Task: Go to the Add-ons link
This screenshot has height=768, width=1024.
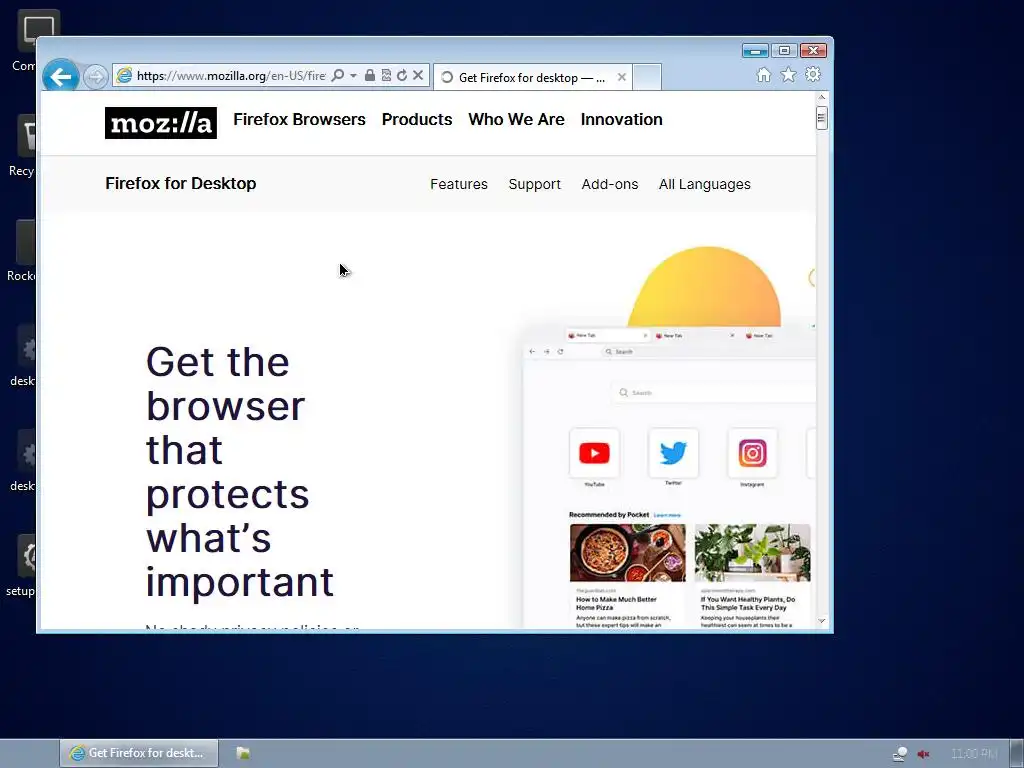Action: coord(609,184)
